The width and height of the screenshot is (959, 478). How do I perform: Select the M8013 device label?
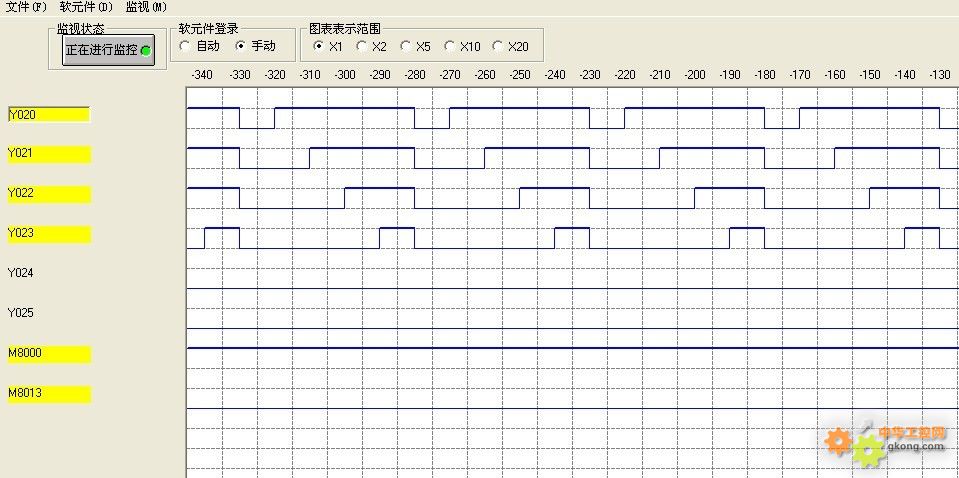click(48, 394)
